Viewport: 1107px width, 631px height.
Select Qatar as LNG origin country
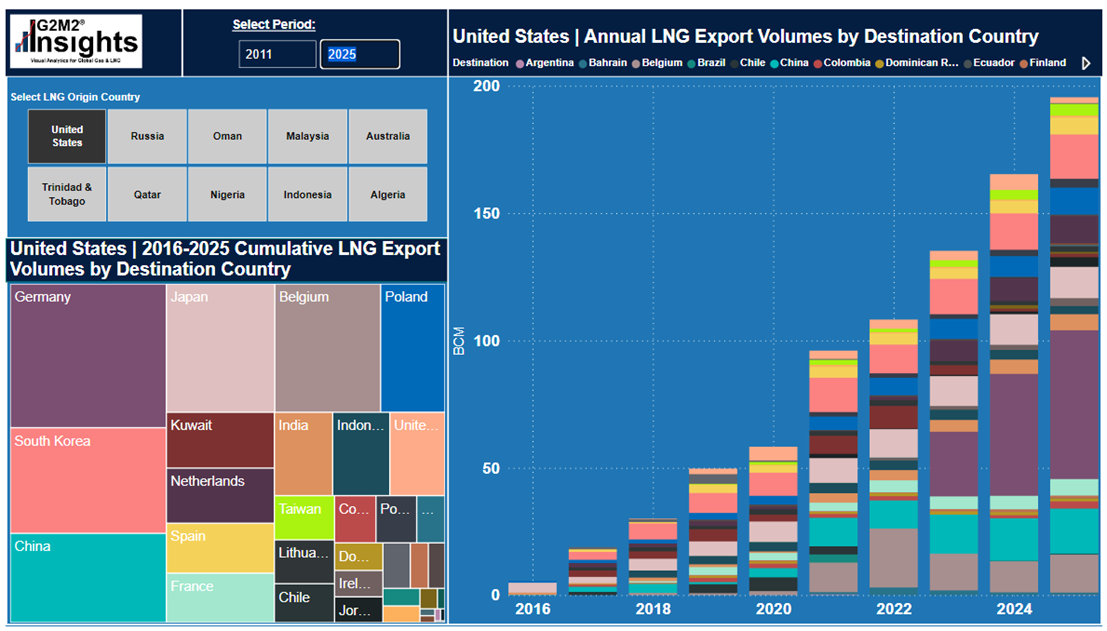(x=146, y=194)
